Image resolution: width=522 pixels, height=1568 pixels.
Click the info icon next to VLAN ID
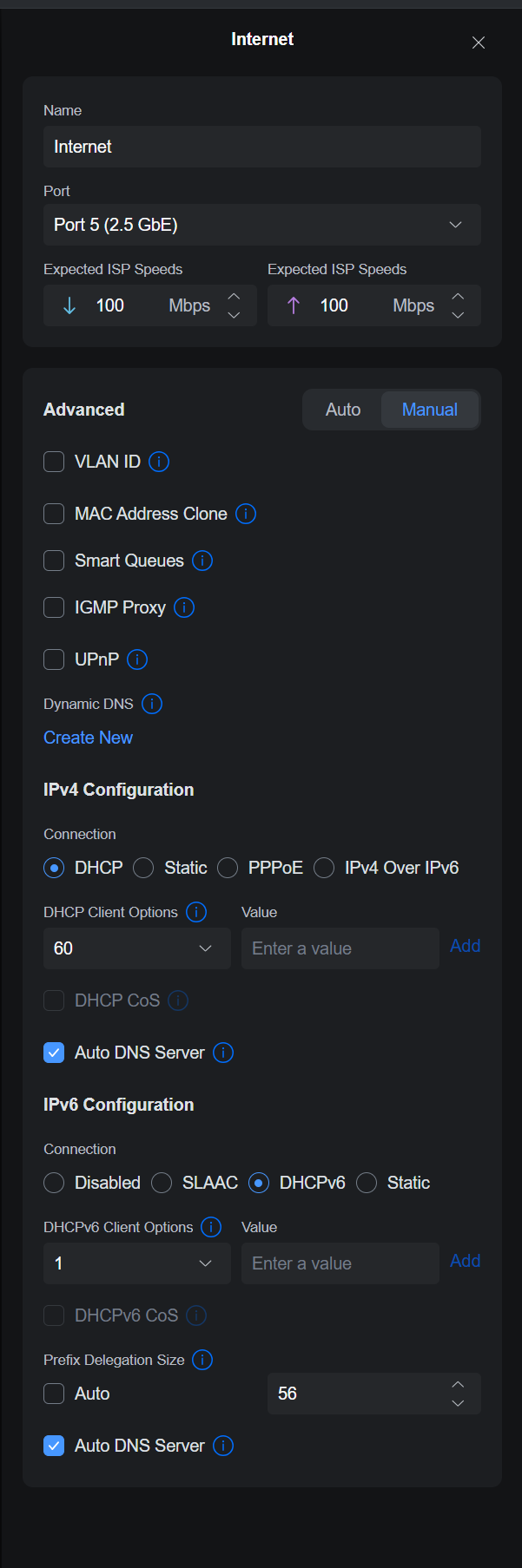tap(159, 462)
